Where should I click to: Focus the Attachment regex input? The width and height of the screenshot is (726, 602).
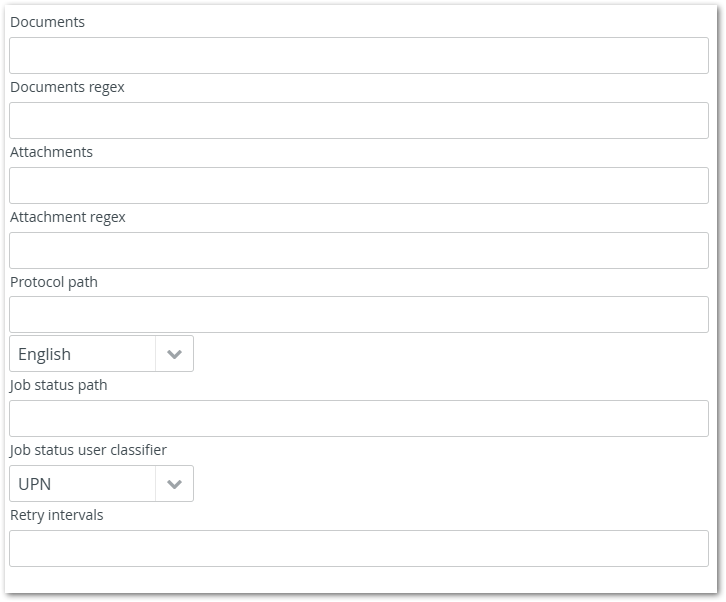click(x=358, y=251)
